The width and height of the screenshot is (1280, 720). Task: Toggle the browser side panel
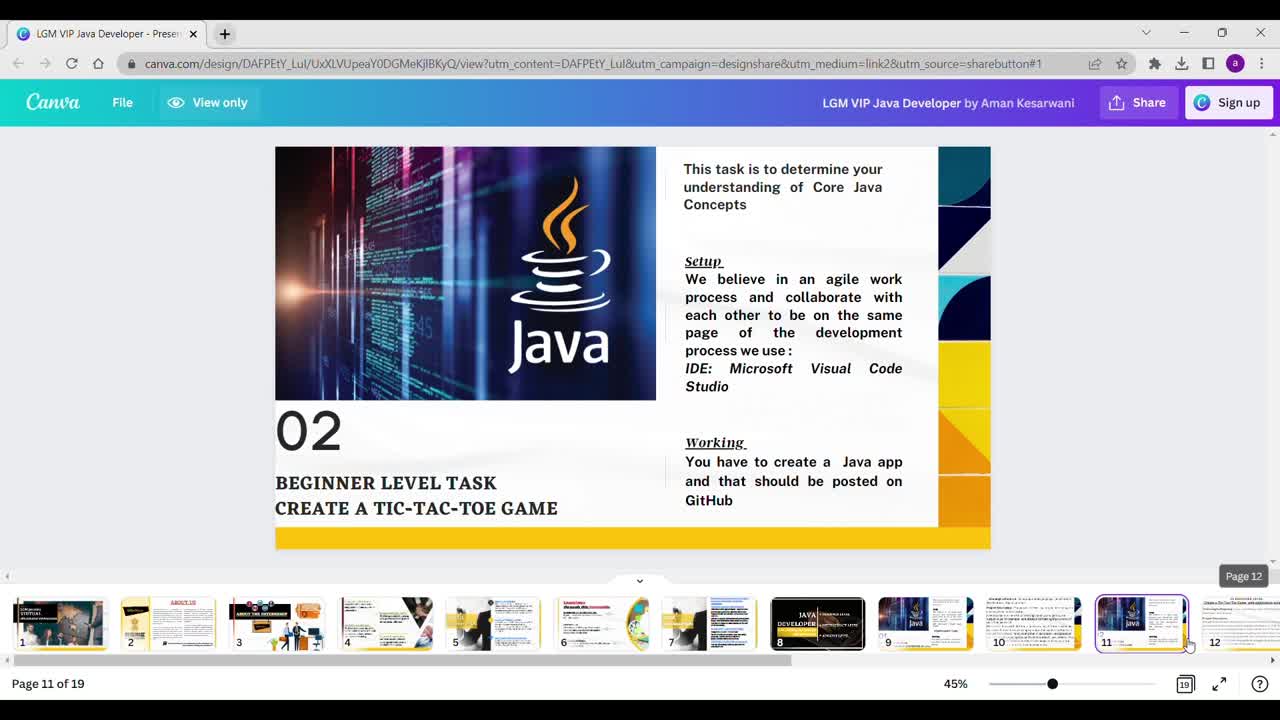(1208, 63)
